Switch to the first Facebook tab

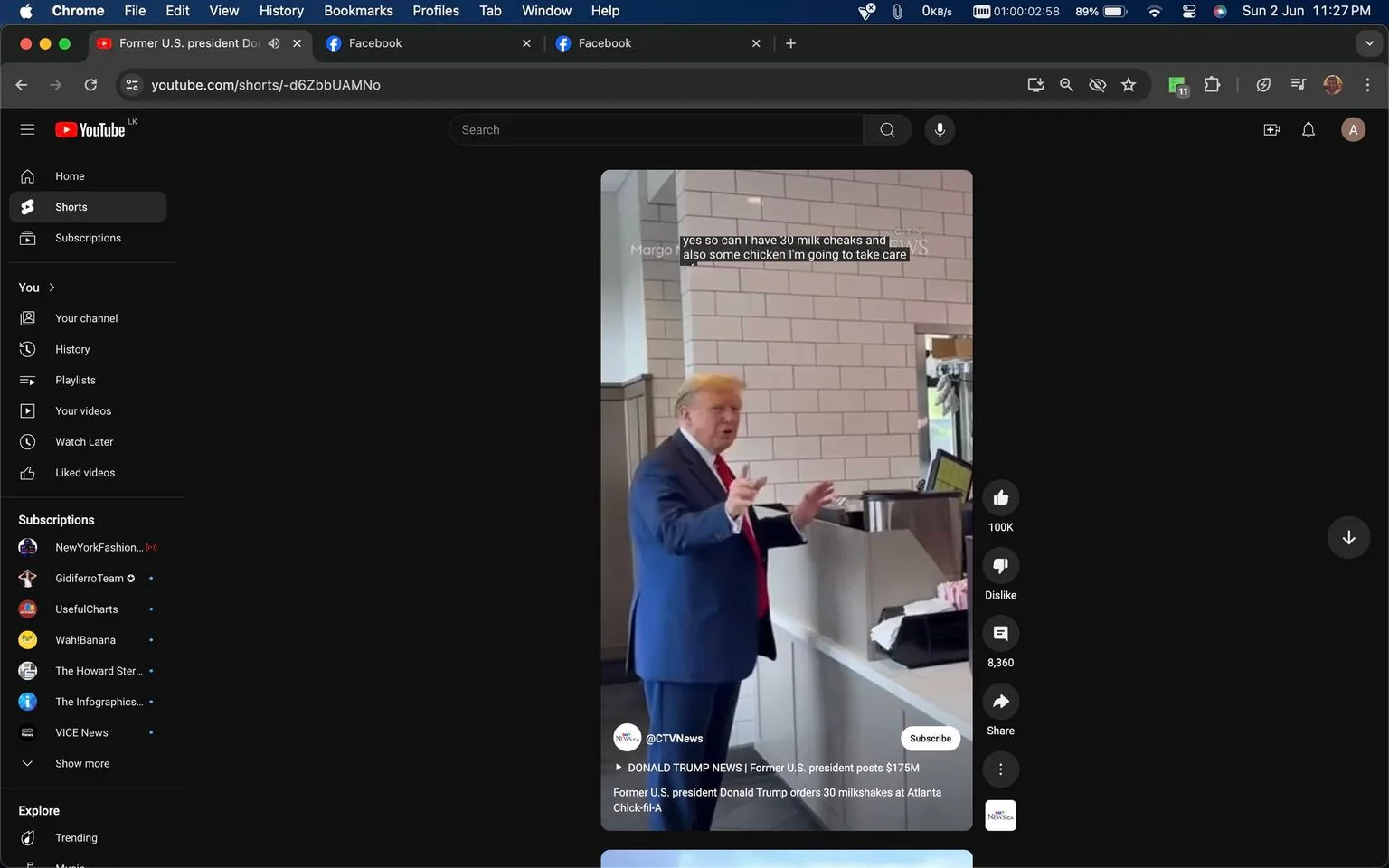click(x=429, y=43)
